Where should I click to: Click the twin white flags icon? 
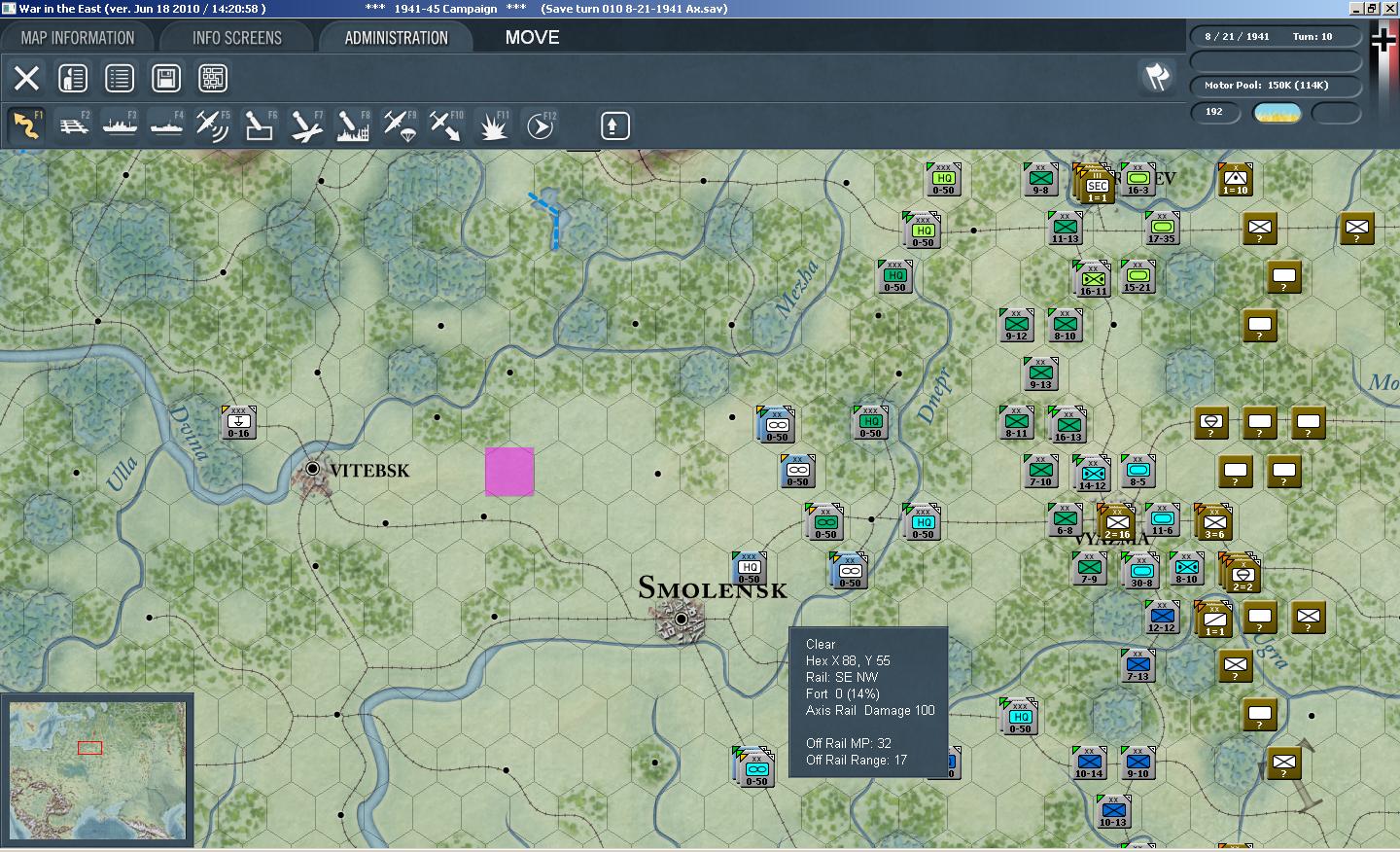coord(1157,77)
